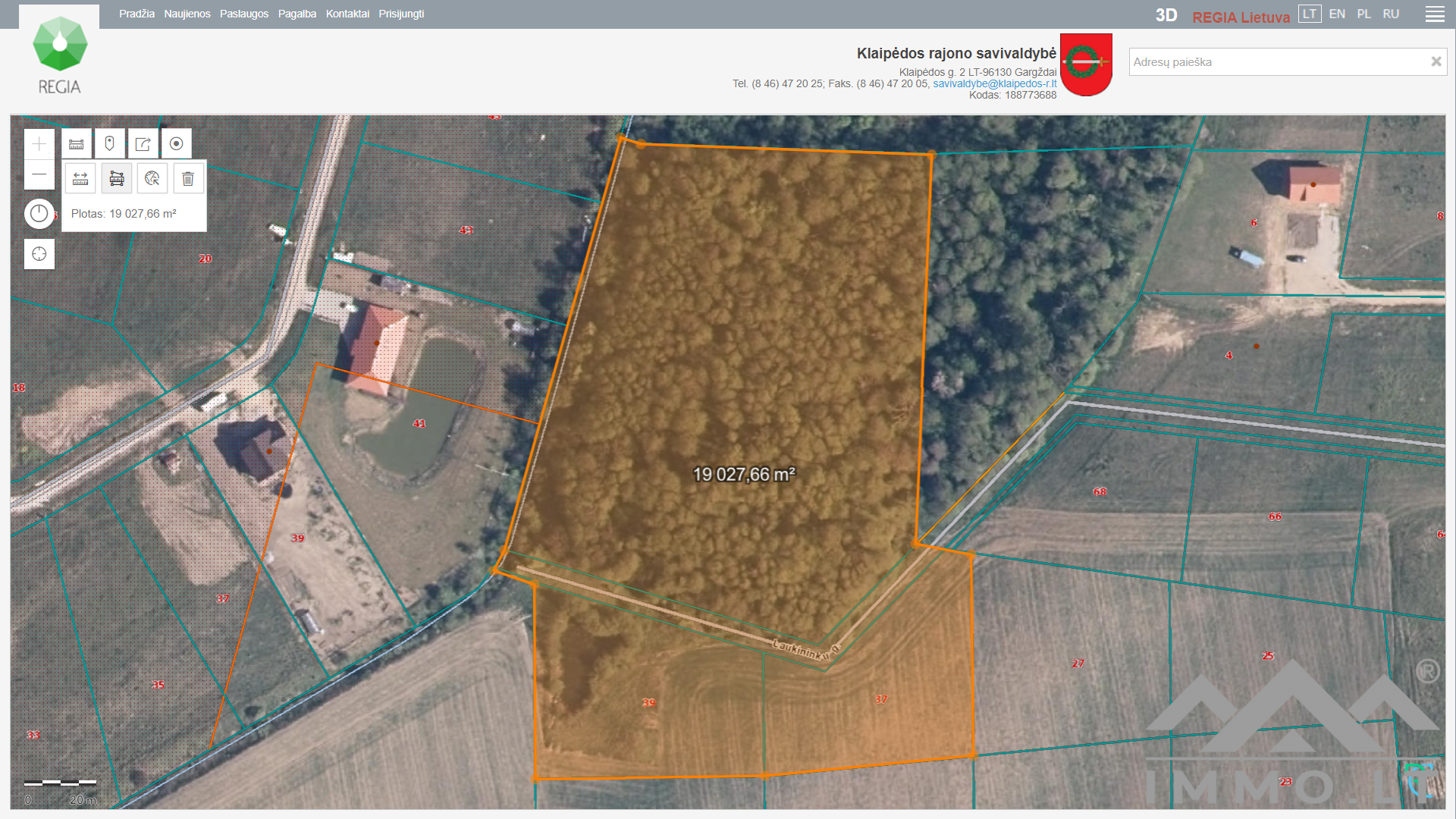The width and height of the screenshot is (1456, 819).
Task: Reset map rotation with compass button
Action: click(x=39, y=214)
